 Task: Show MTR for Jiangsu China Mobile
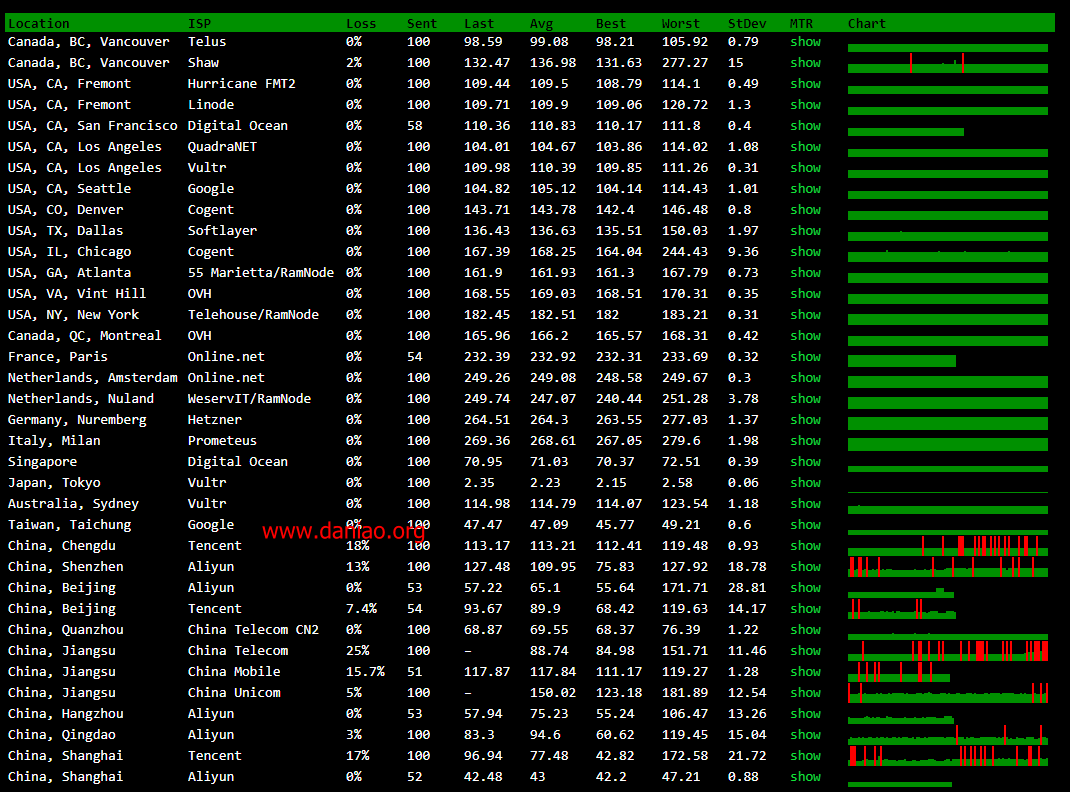805,672
